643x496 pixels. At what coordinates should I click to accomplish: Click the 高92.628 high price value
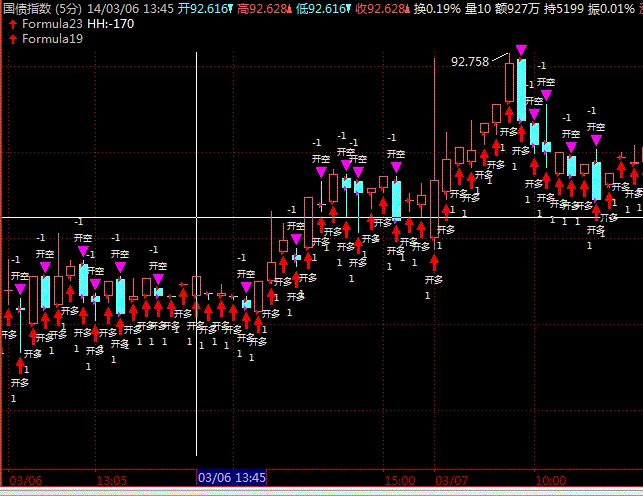click(264, 9)
